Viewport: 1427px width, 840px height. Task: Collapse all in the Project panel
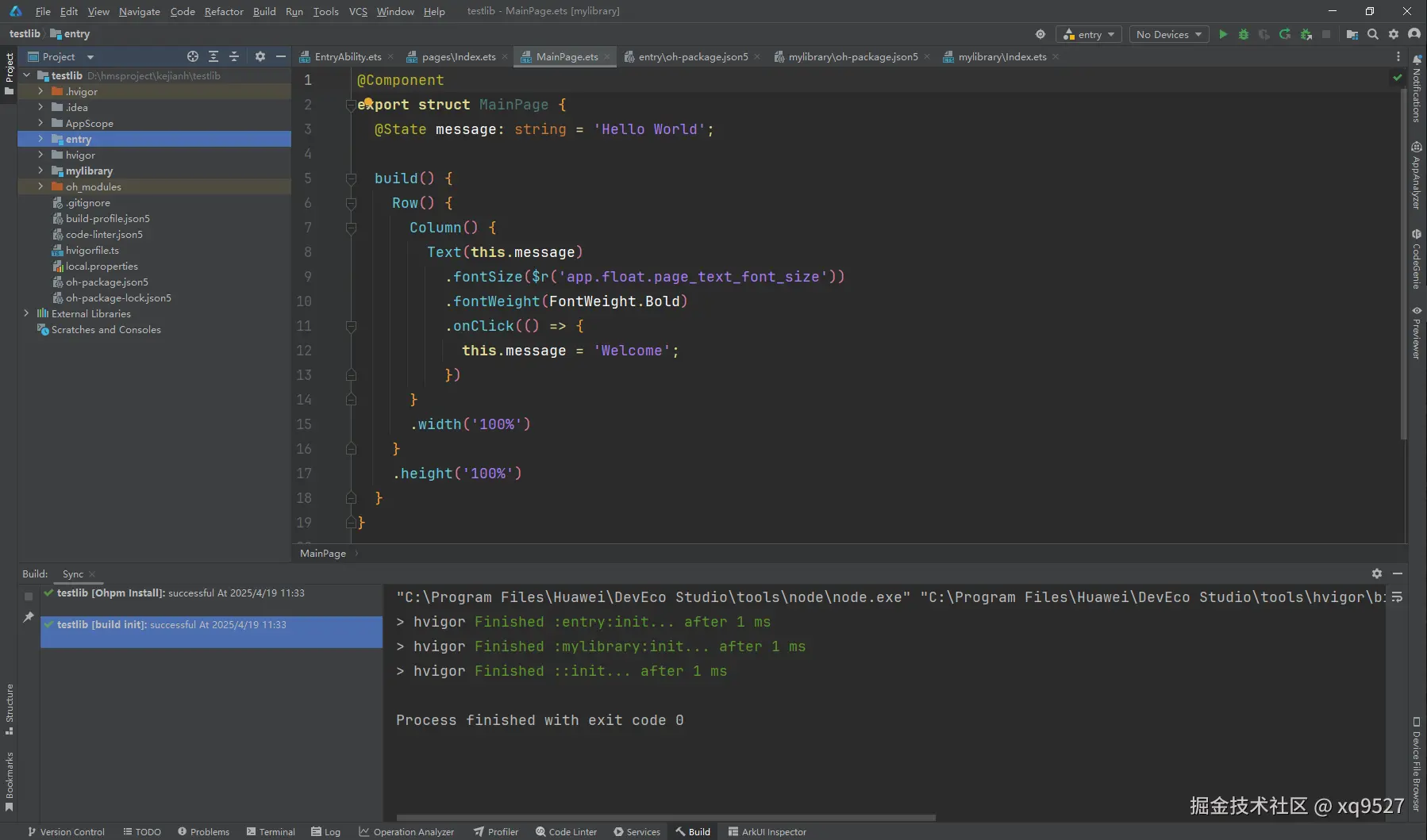(x=234, y=56)
